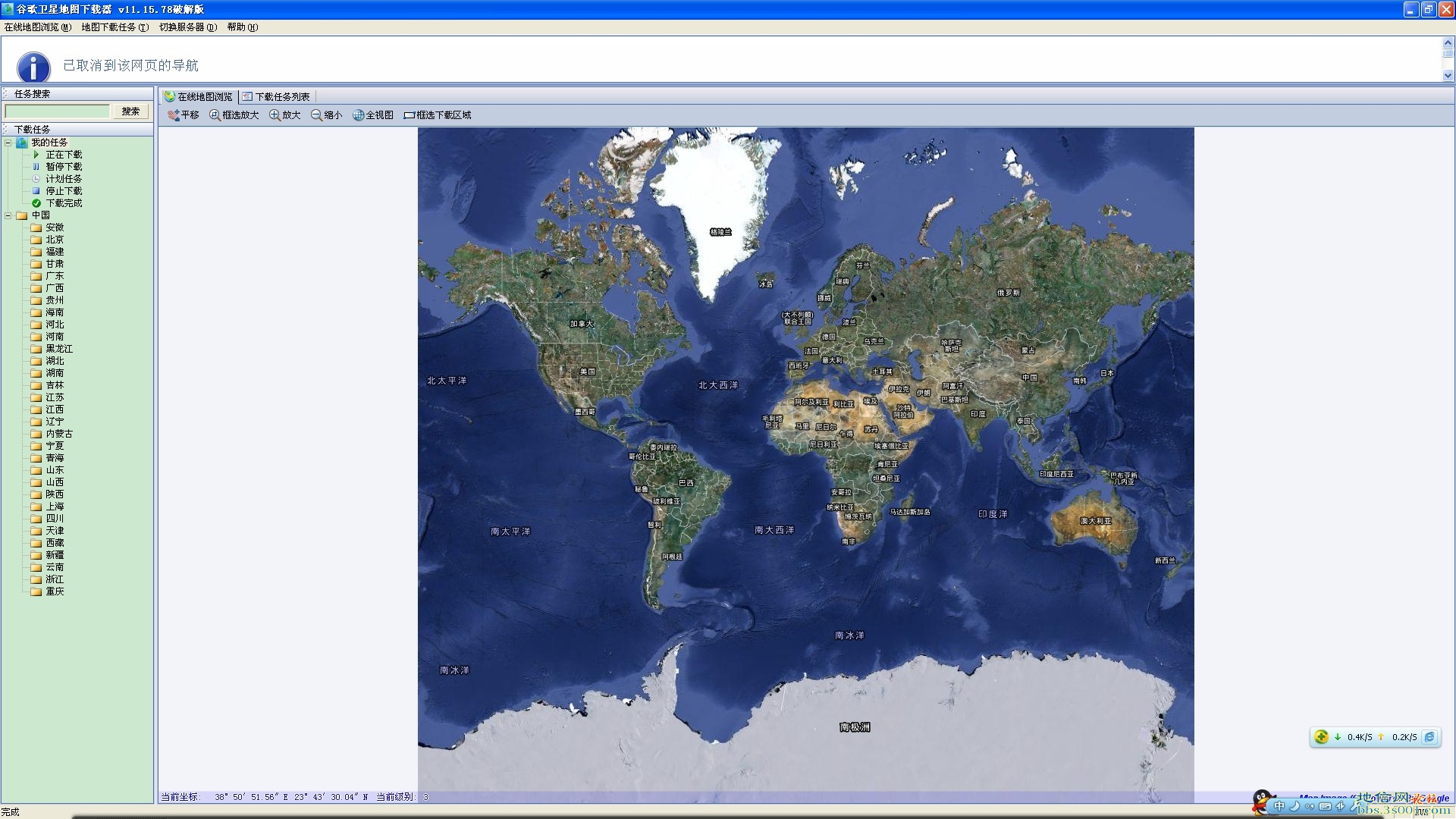Collapse the 我的任务 tree node
1456x819 pixels.
point(8,143)
